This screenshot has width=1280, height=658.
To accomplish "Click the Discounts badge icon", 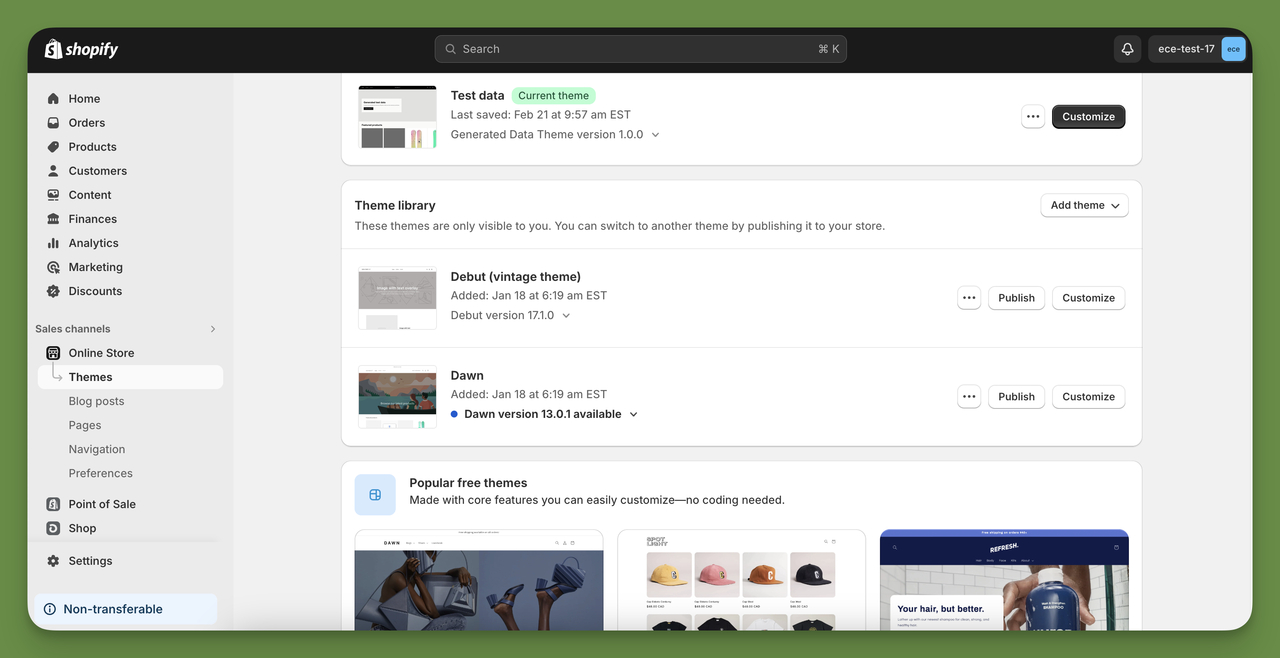I will pyautogui.click(x=54, y=291).
